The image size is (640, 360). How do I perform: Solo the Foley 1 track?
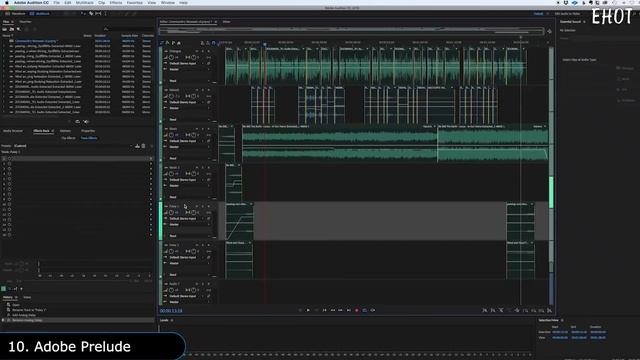203,207
